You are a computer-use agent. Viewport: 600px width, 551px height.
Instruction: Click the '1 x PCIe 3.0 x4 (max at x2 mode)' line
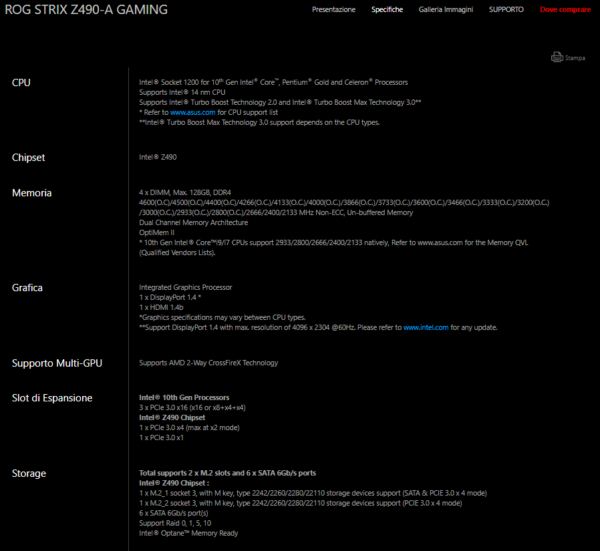(x=189, y=427)
